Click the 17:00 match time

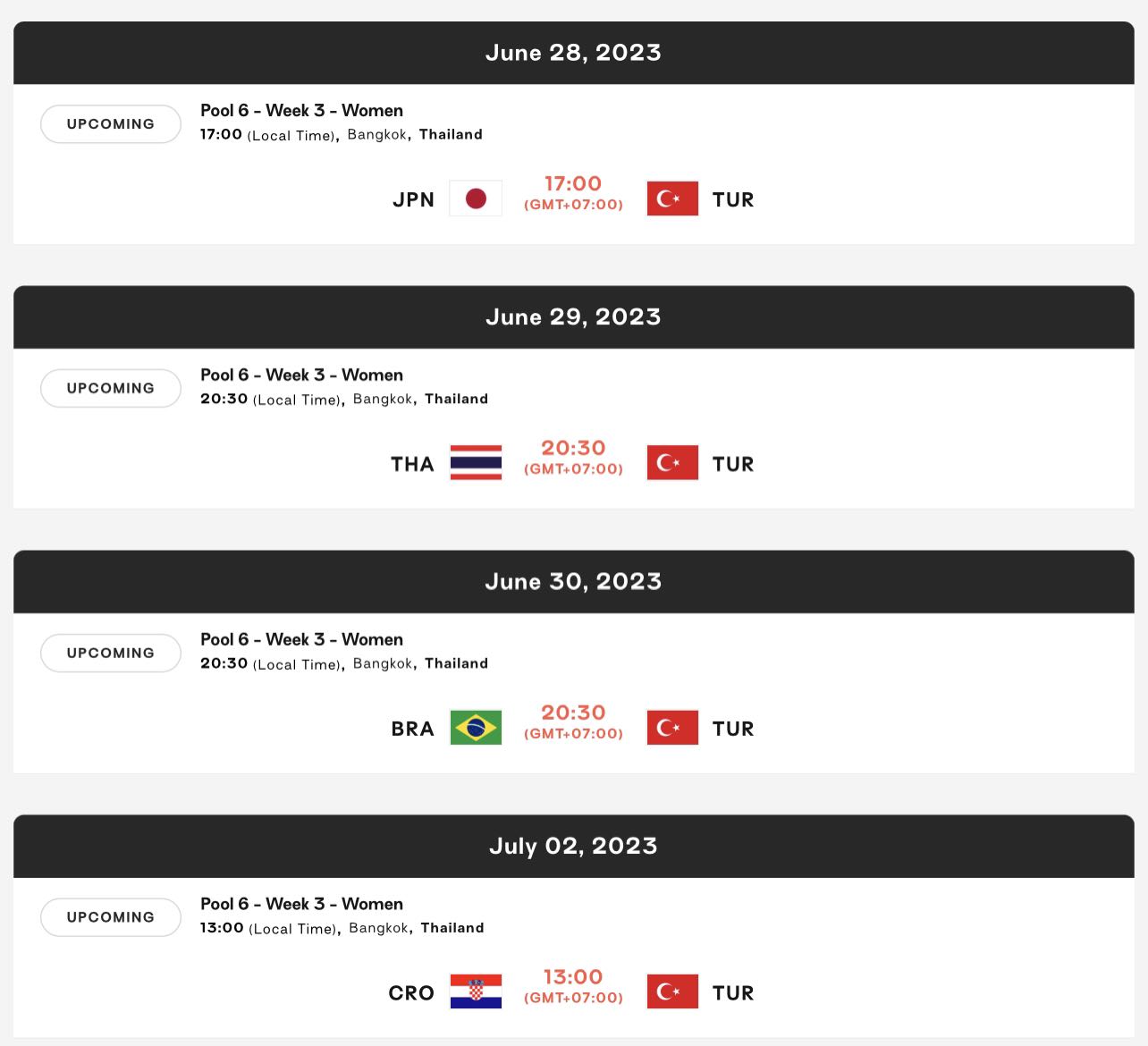point(573,184)
